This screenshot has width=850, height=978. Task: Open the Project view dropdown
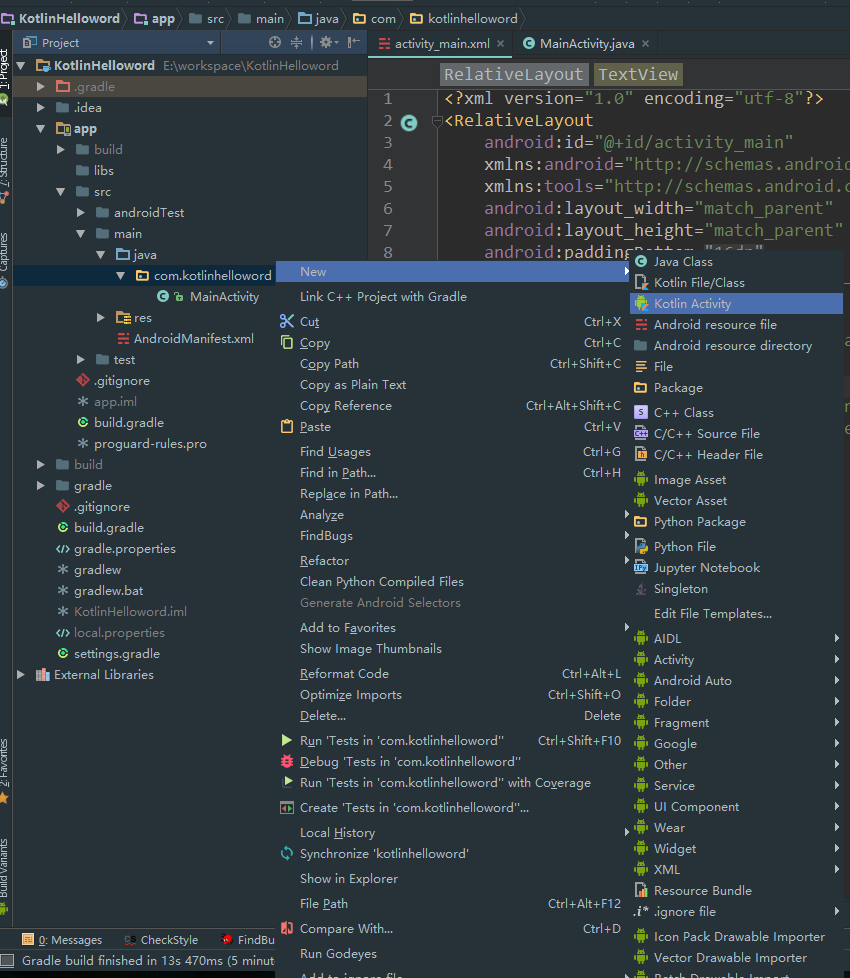(210, 42)
